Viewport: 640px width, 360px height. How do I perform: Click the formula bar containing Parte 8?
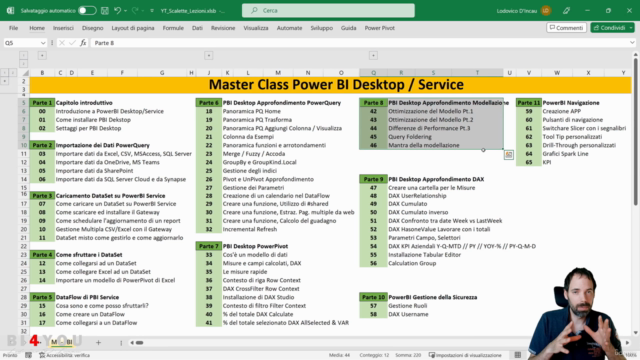[x=359, y=43]
